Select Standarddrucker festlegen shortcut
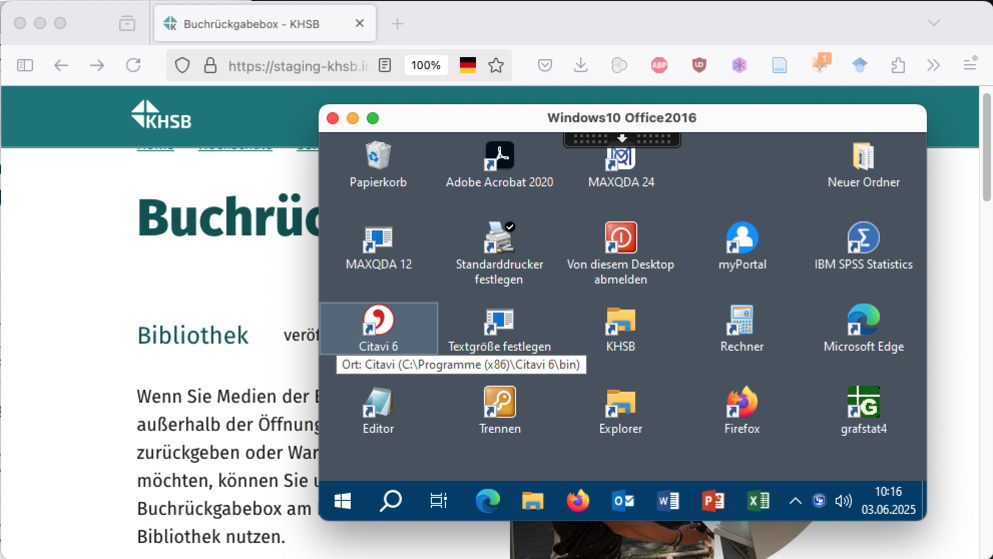Viewport: 993px width, 559px height. [x=499, y=254]
